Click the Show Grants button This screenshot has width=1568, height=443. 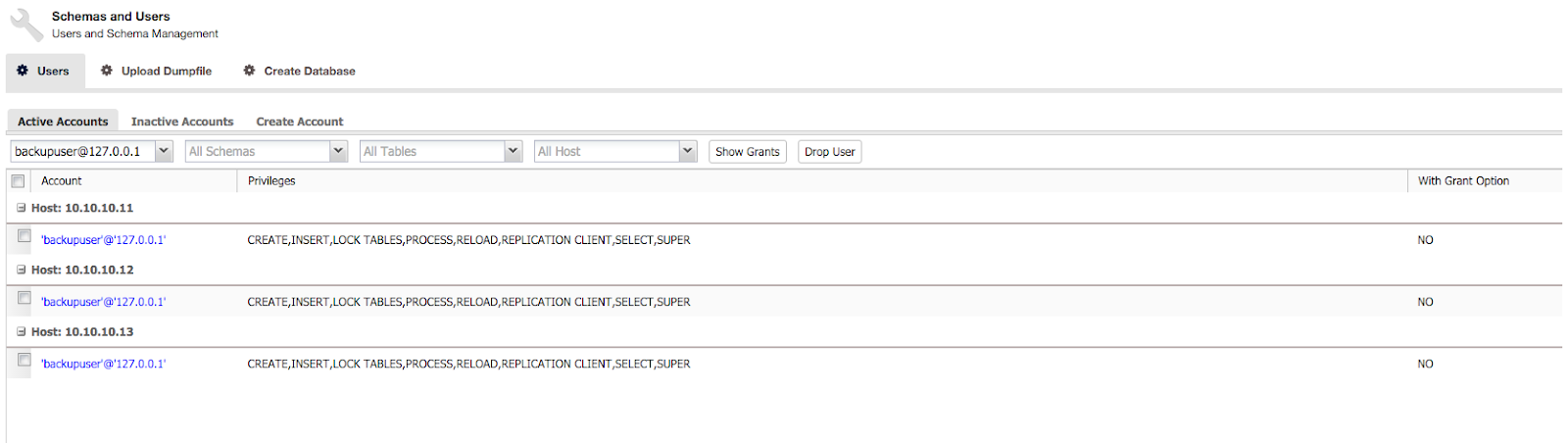coord(748,152)
